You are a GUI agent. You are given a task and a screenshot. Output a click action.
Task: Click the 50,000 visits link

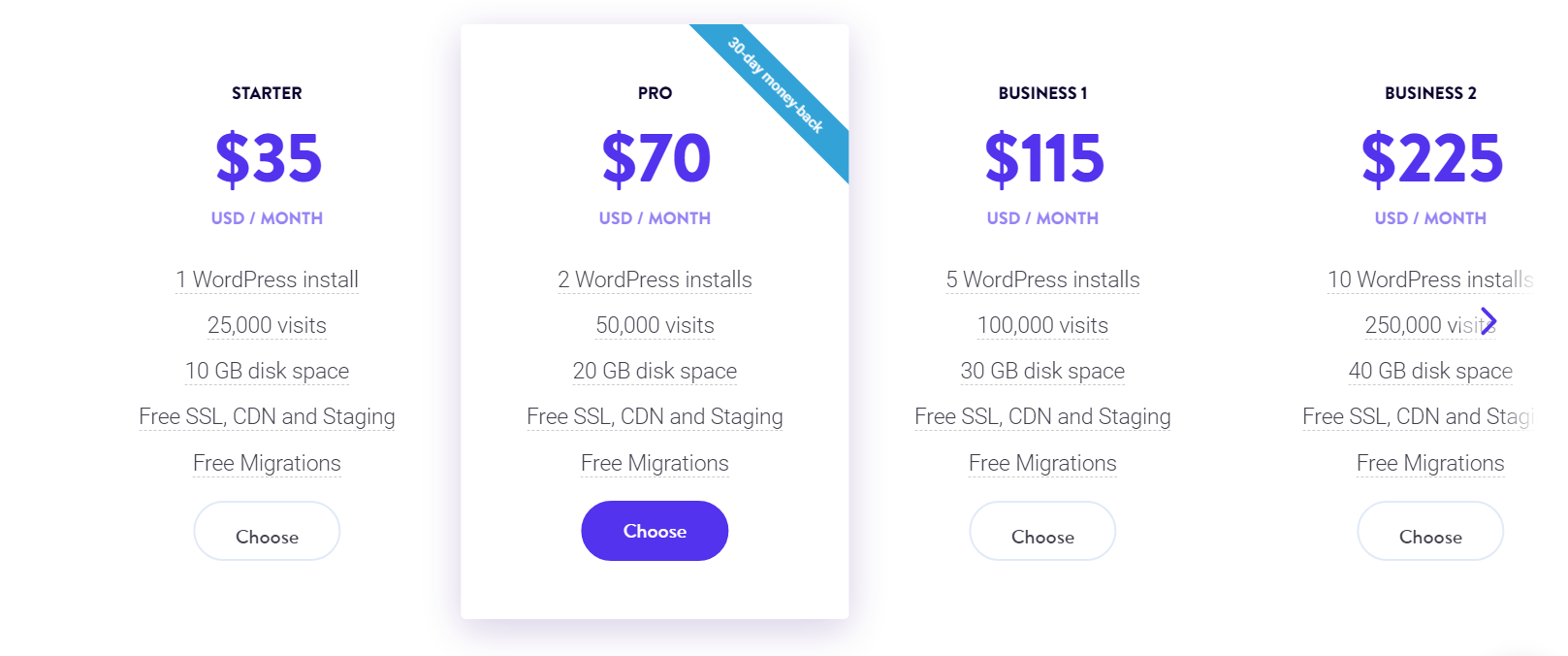(x=655, y=325)
